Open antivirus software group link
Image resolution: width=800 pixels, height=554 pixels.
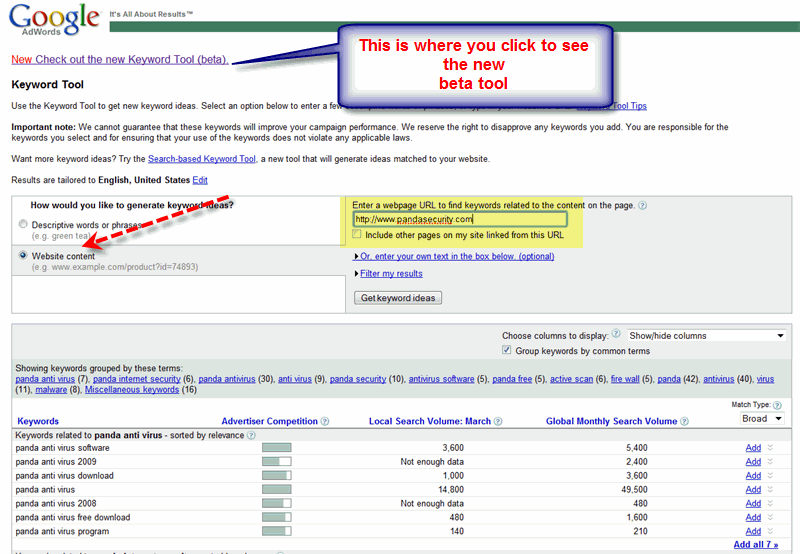[x=441, y=379]
